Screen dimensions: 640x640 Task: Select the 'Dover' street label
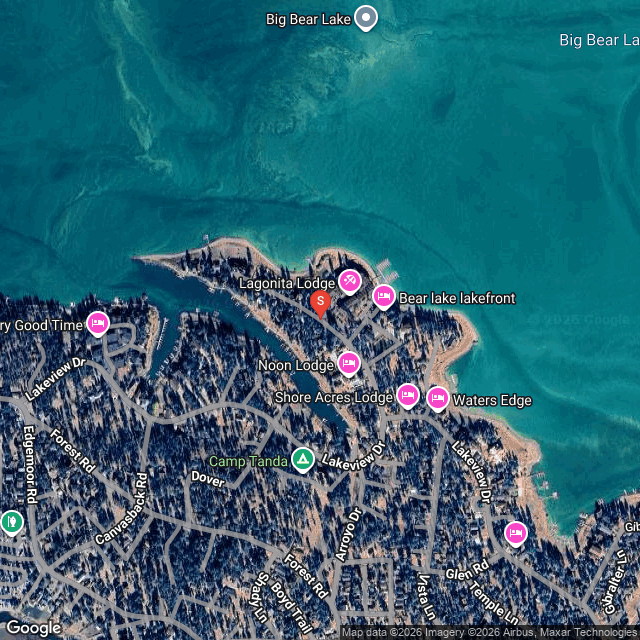(208, 479)
